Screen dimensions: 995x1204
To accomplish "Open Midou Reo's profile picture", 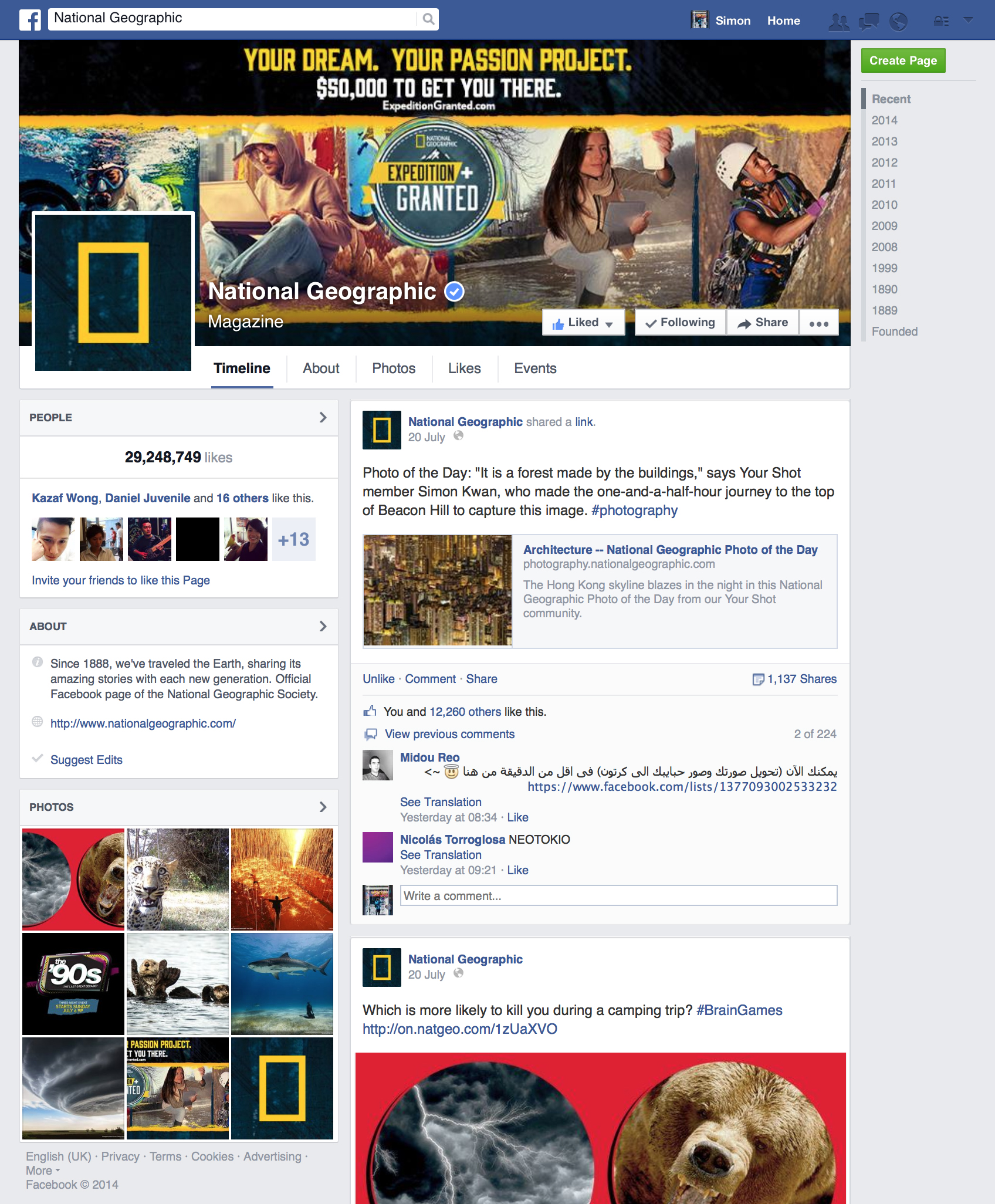I will (377, 765).
